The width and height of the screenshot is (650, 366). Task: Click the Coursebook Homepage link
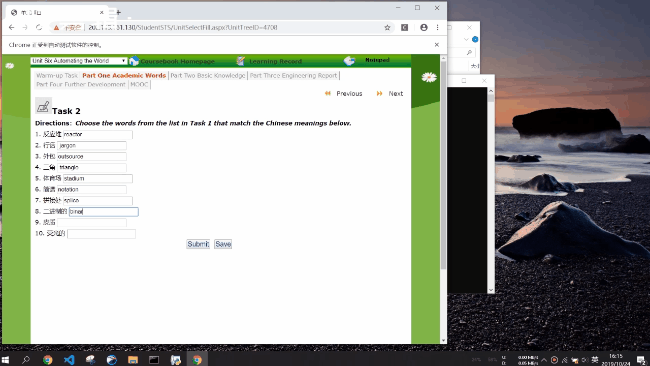[177, 61]
